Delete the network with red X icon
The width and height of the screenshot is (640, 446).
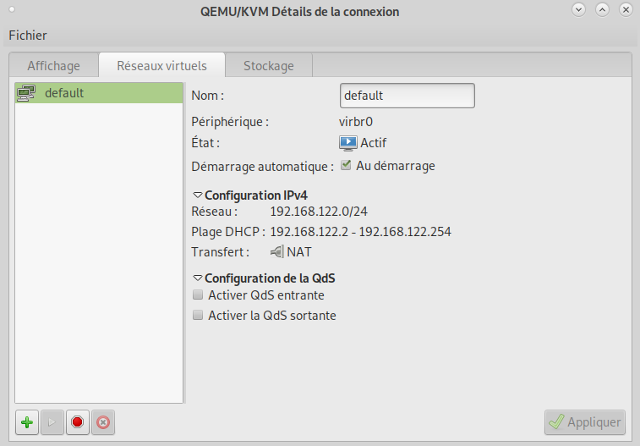click(x=103, y=422)
